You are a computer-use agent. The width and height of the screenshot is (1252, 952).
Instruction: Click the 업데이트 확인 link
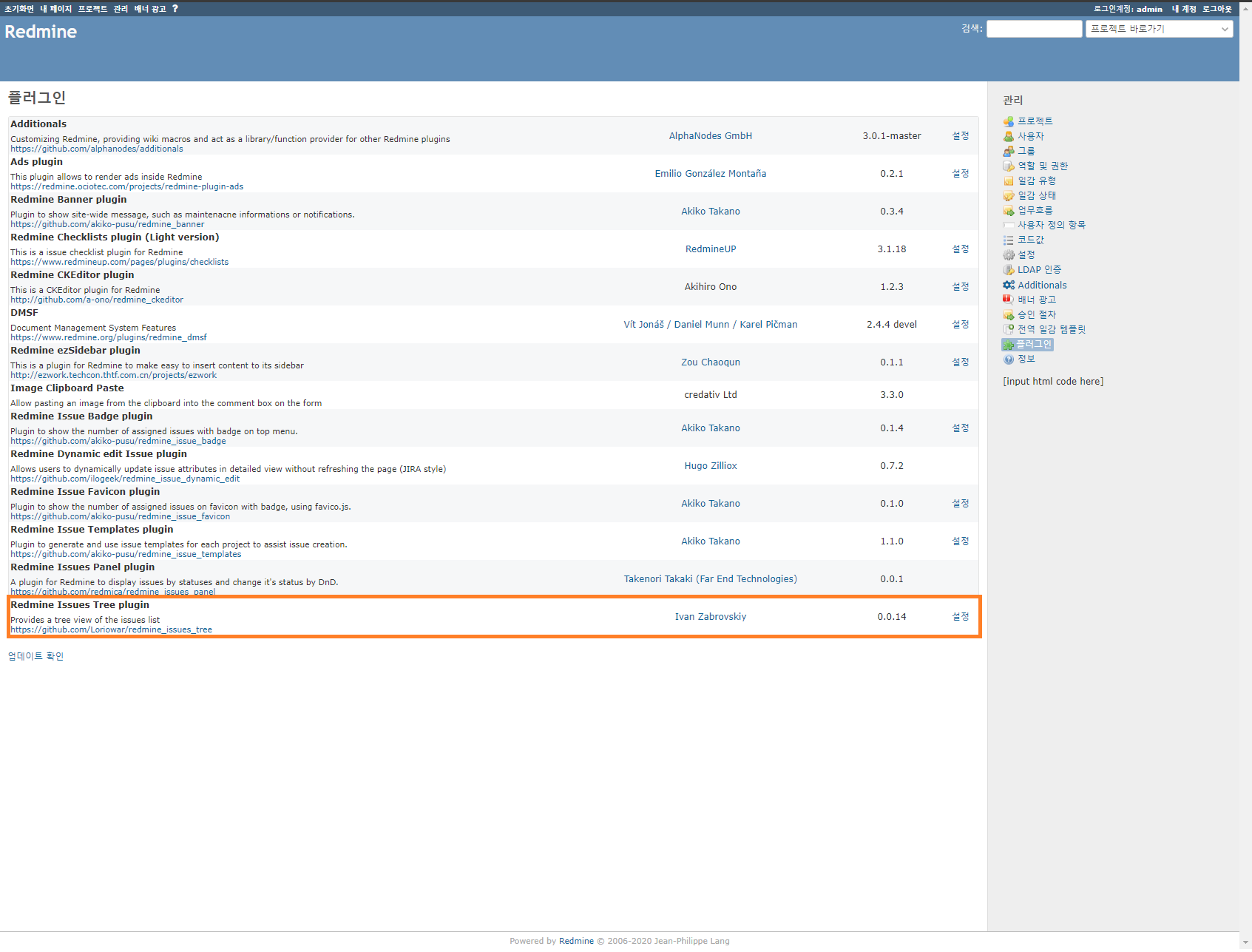click(35, 655)
